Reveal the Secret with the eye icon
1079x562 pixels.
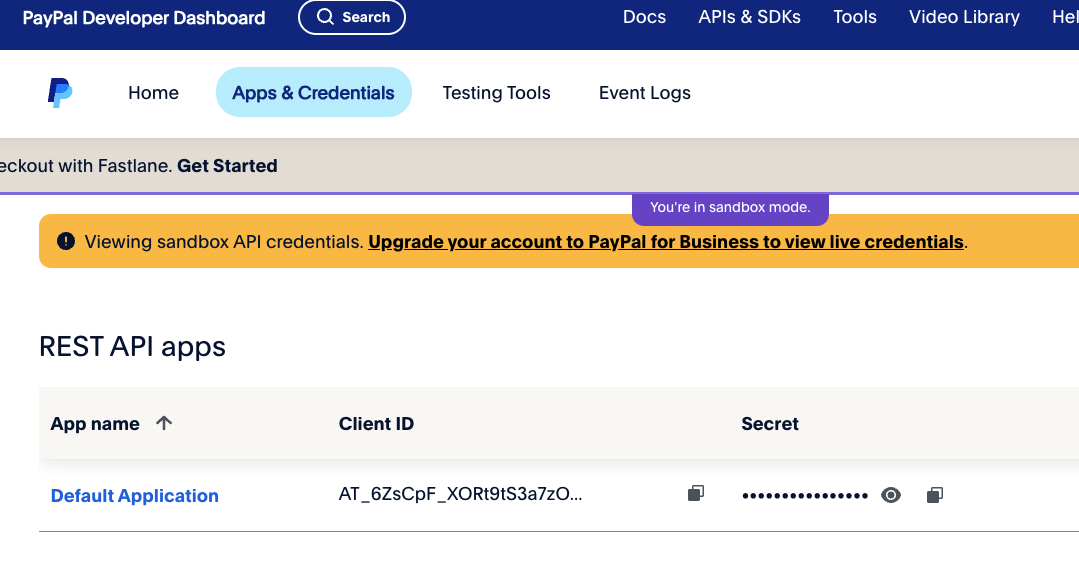click(x=890, y=495)
